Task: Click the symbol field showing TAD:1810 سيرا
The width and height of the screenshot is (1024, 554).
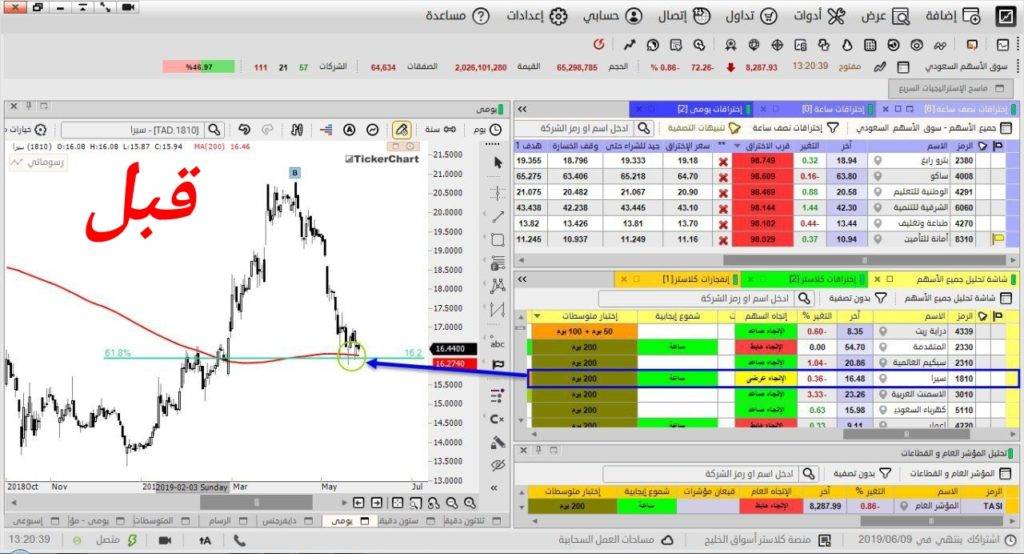Action: 134,129
